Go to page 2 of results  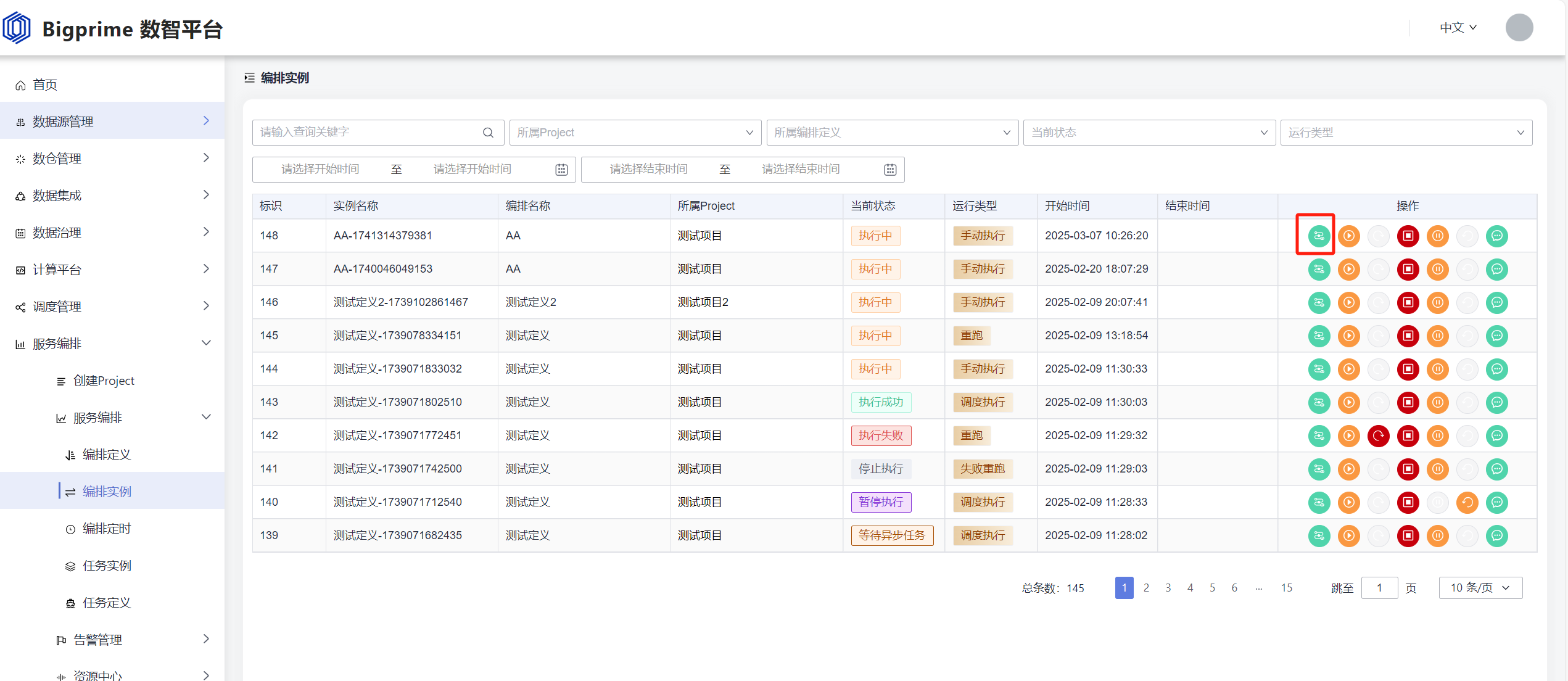coord(1146,588)
